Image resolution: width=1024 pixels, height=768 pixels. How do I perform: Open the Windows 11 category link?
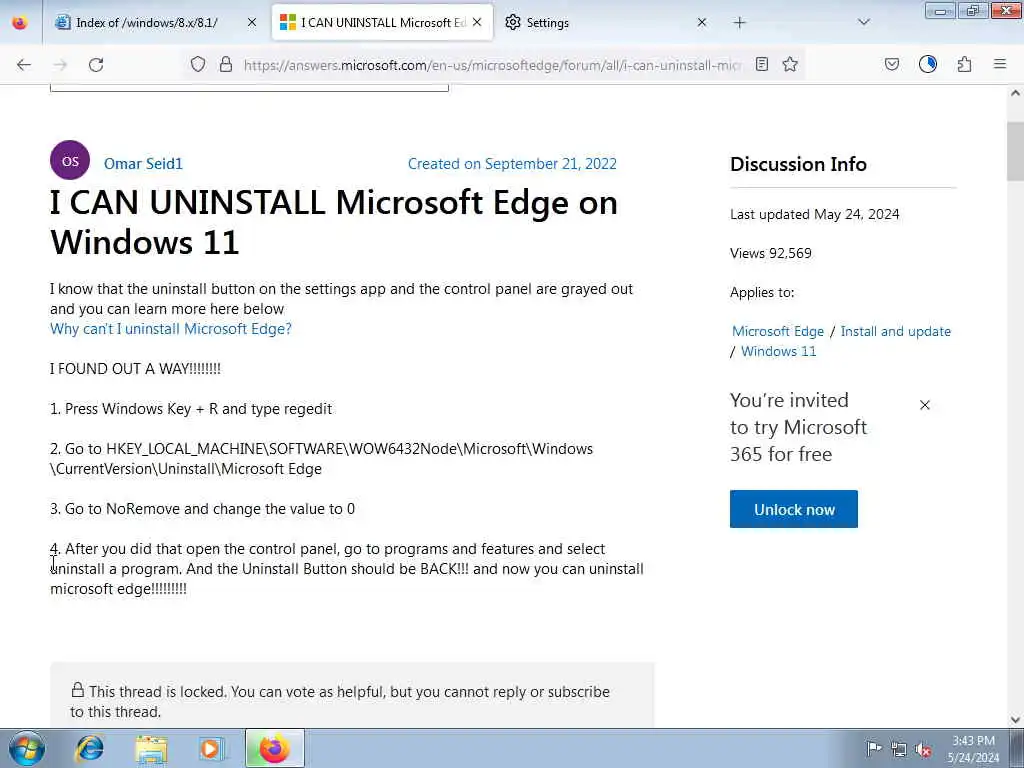778,351
